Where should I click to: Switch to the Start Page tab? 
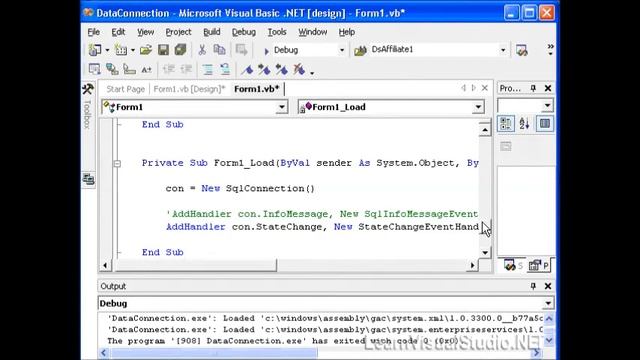pos(125,89)
